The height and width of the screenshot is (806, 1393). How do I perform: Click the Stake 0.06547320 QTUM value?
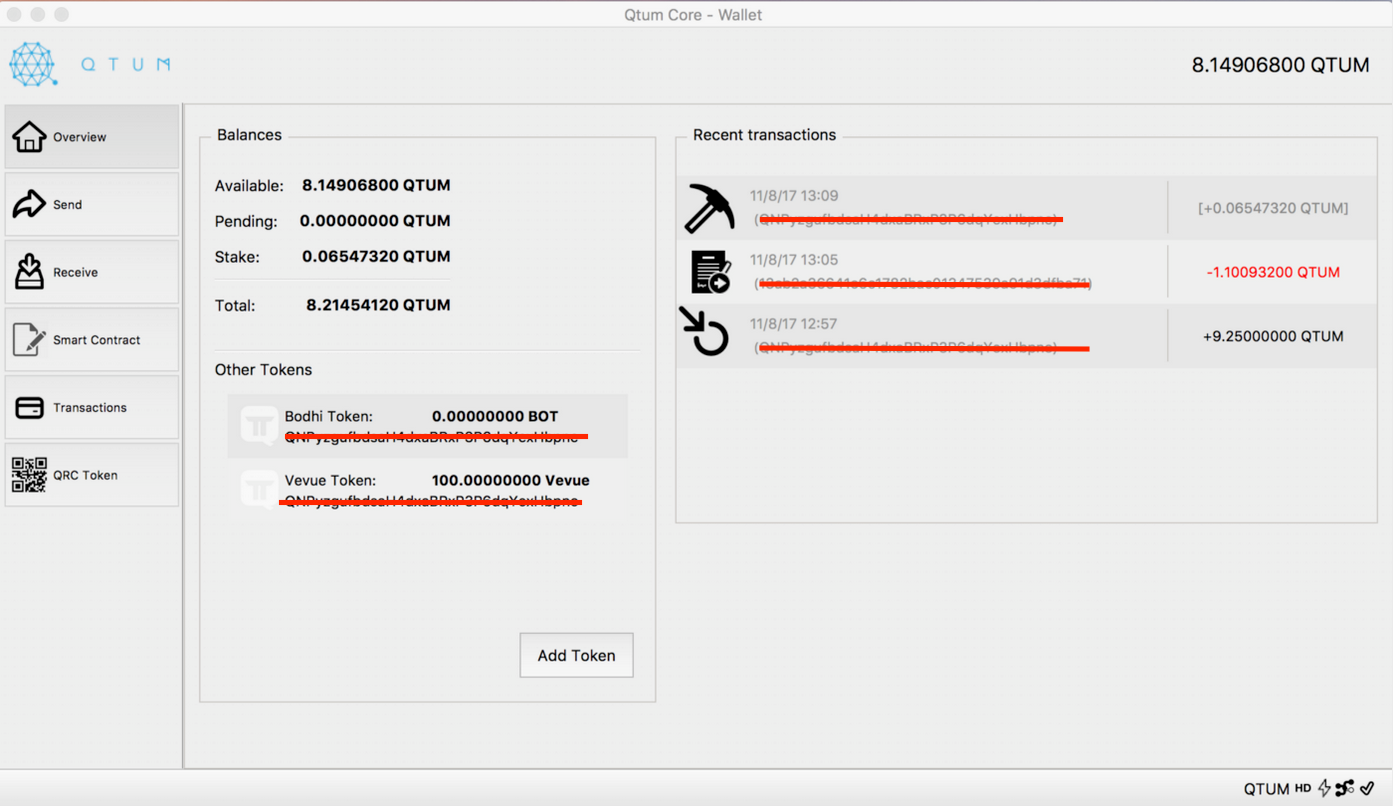pyautogui.click(x=376, y=257)
